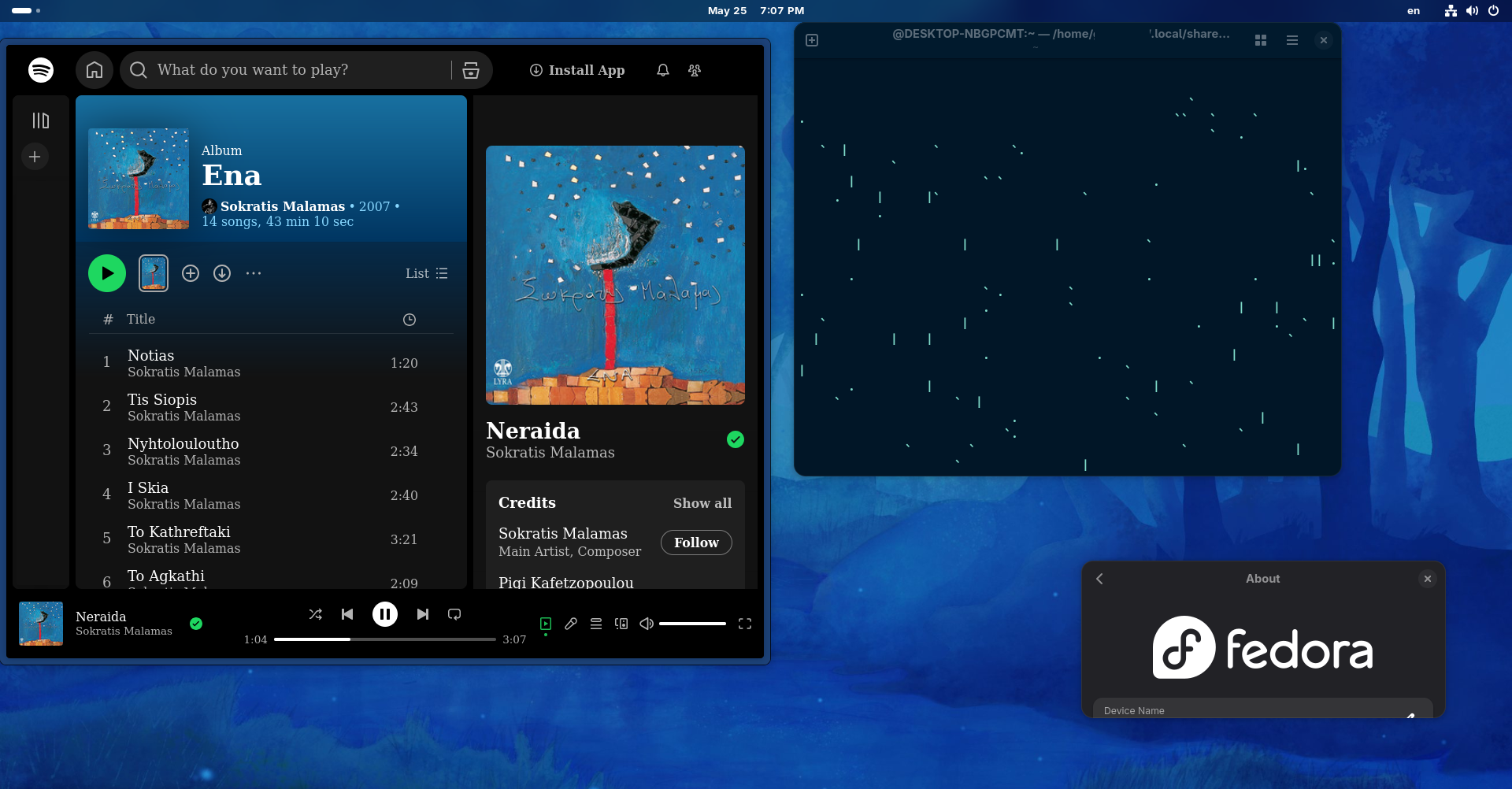Close the About window

(x=1428, y=579)
